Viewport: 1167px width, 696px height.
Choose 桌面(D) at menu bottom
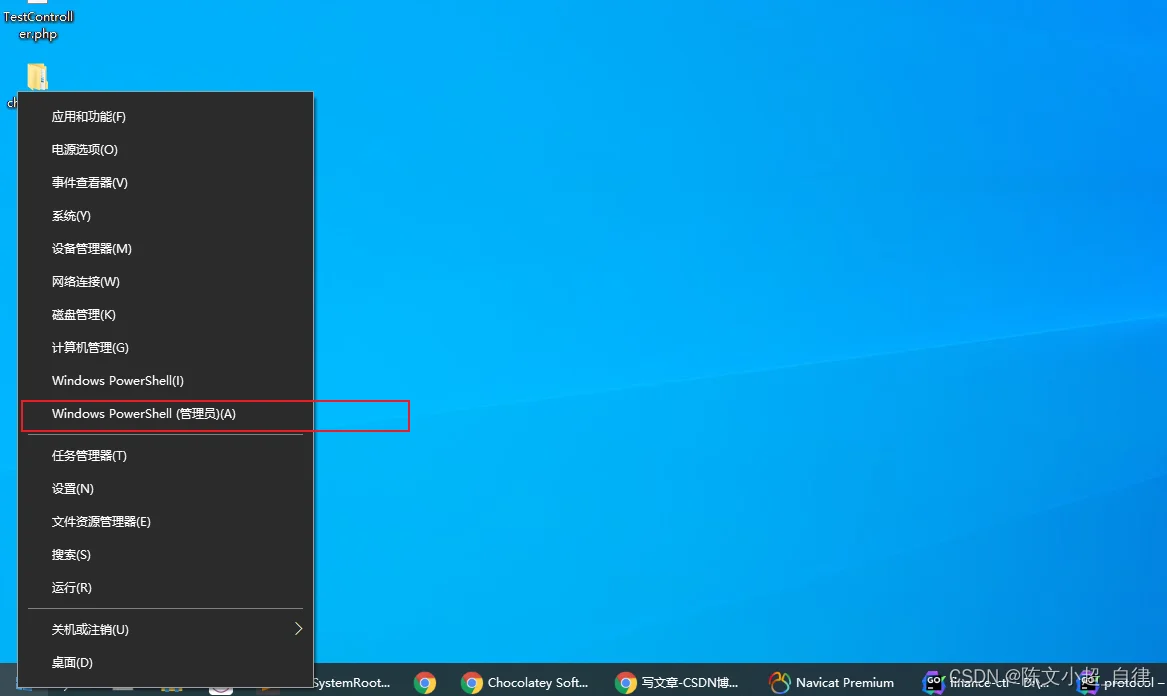[165, 663]
